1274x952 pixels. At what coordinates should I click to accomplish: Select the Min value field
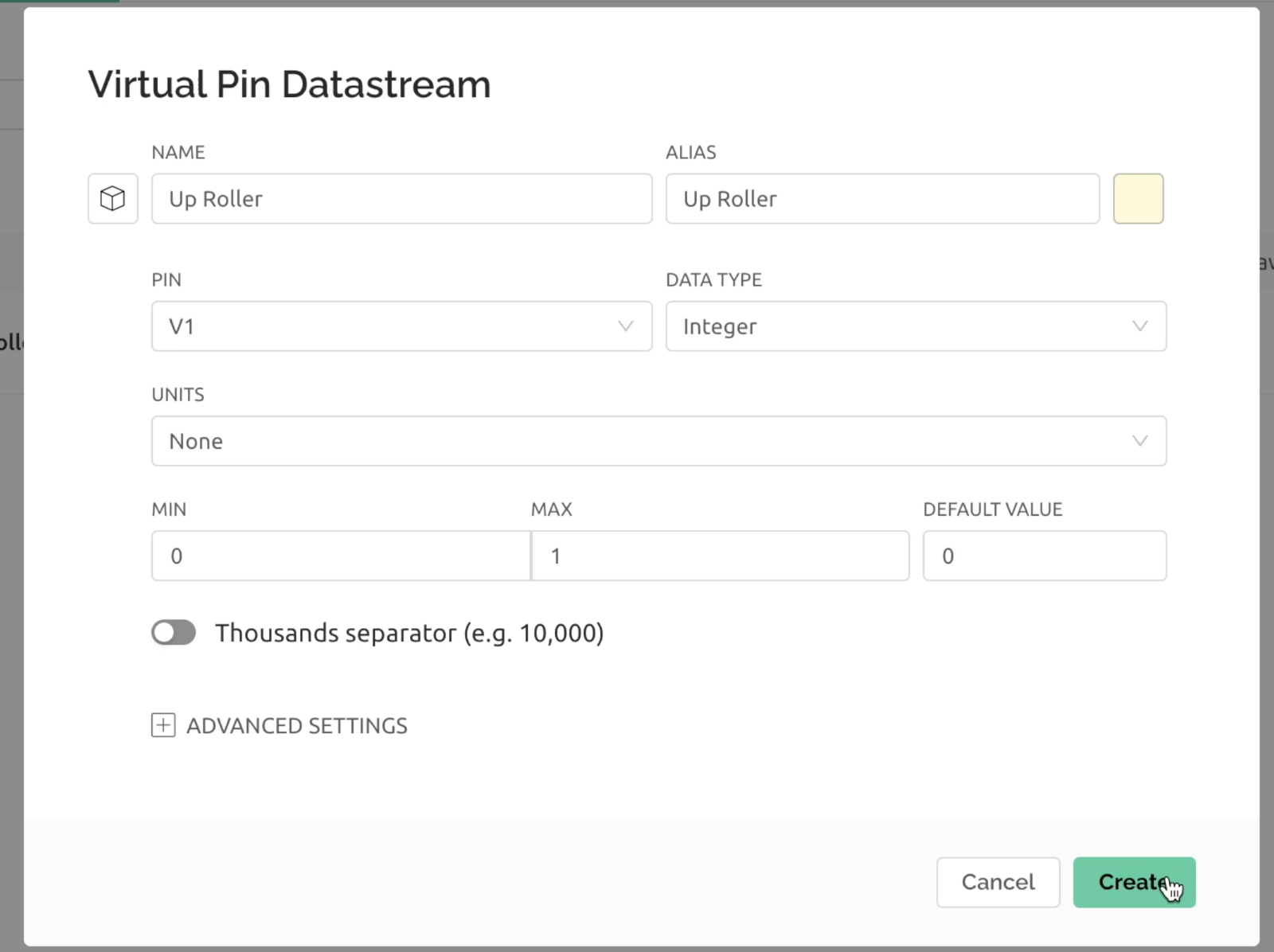pyautogui.click(x=341, y=556)
